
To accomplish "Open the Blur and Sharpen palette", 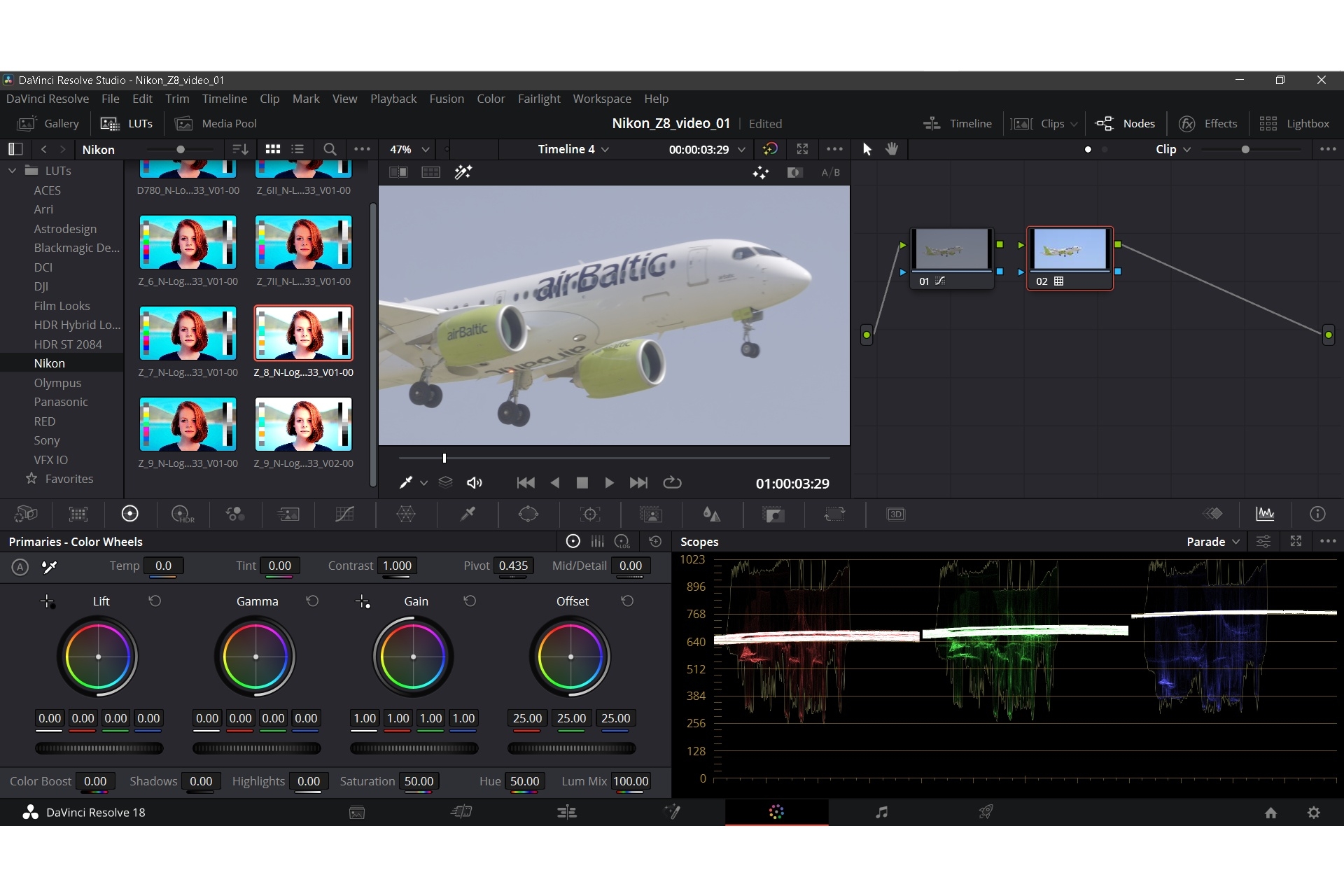I will point(712,514).
